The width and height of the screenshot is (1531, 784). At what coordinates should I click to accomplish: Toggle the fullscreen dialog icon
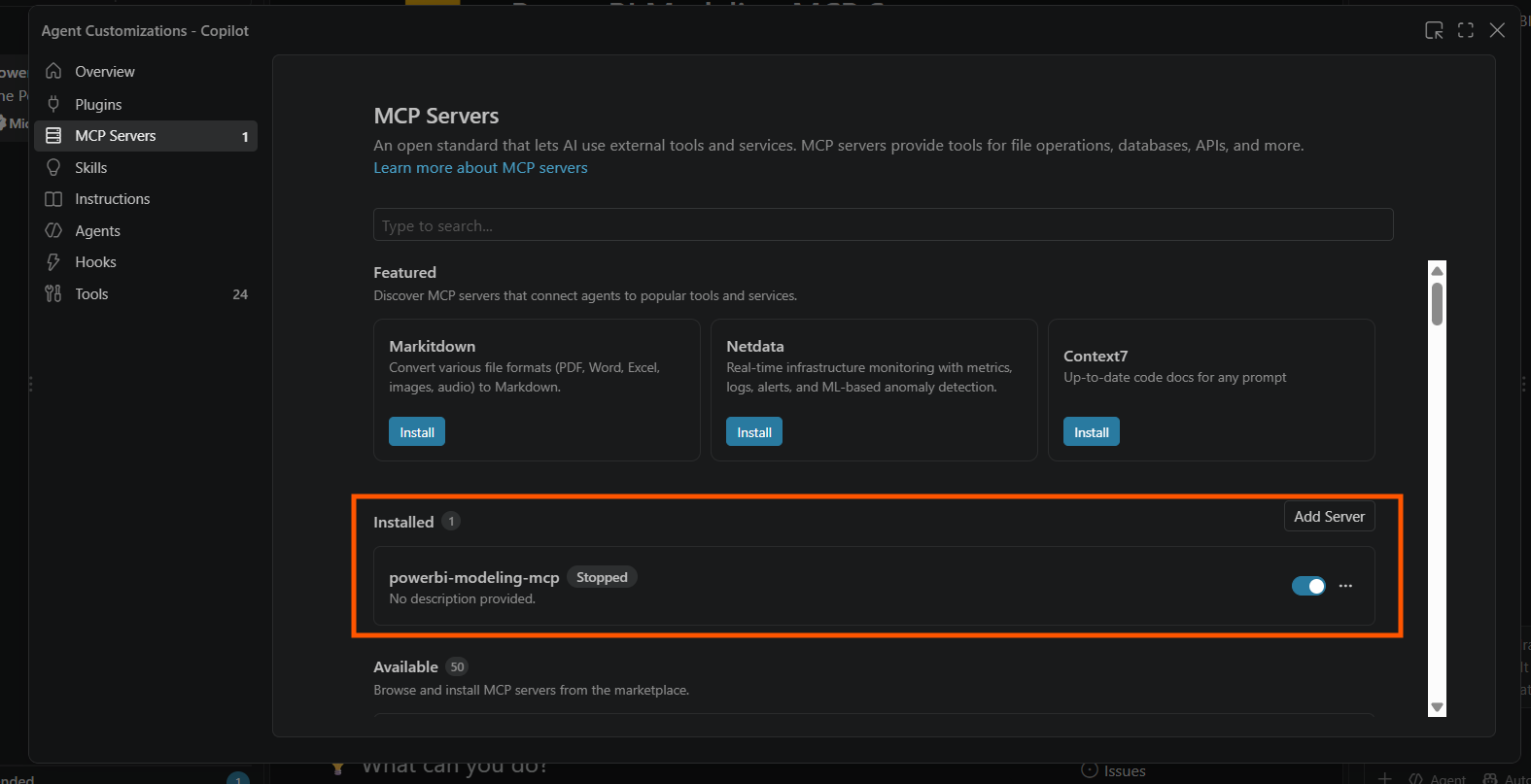click(1466, 30)
